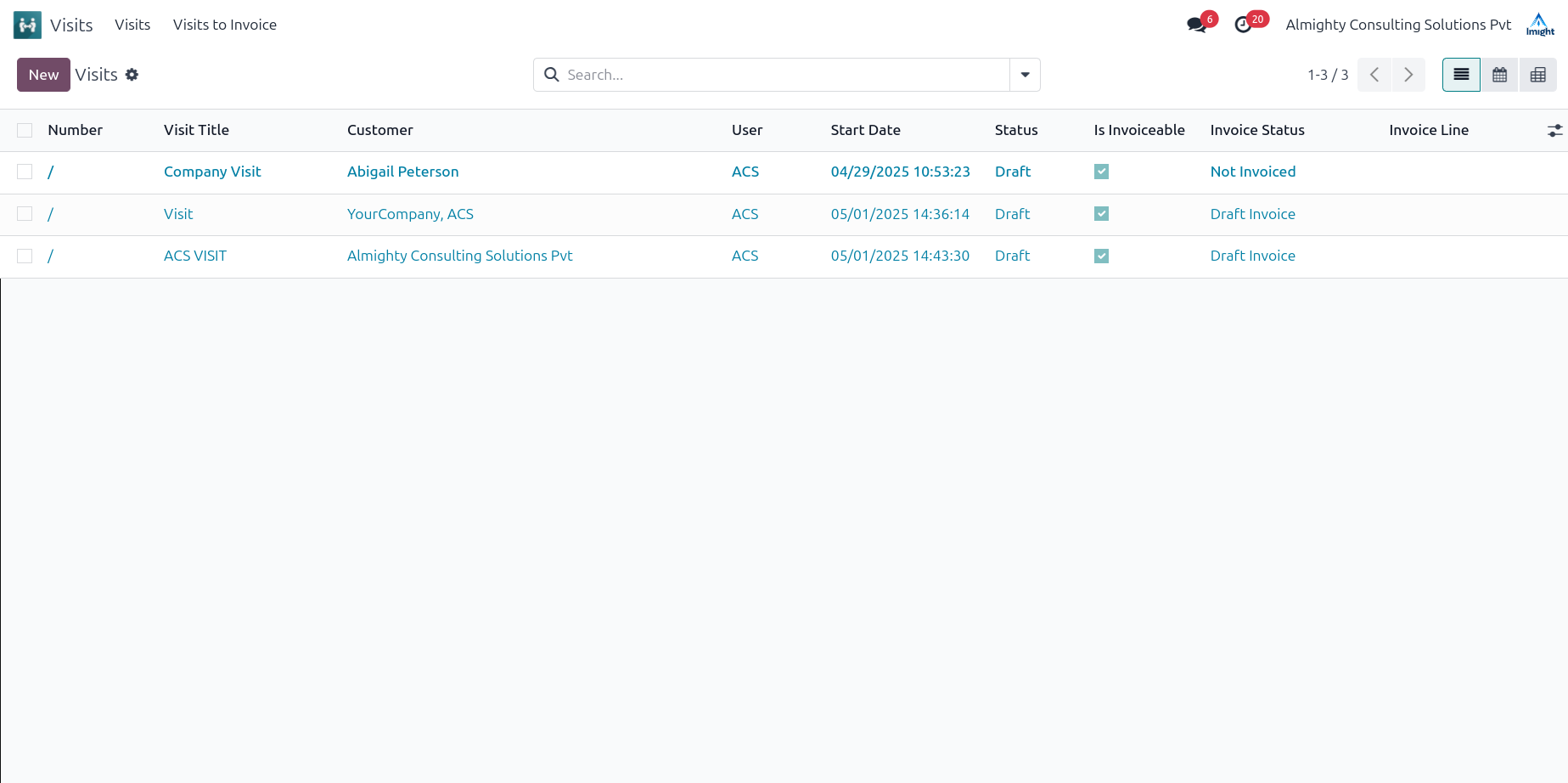Screen dimensions: 1568x783
Task: Click the Visits settings gear icon
Action: click(132, 75)
